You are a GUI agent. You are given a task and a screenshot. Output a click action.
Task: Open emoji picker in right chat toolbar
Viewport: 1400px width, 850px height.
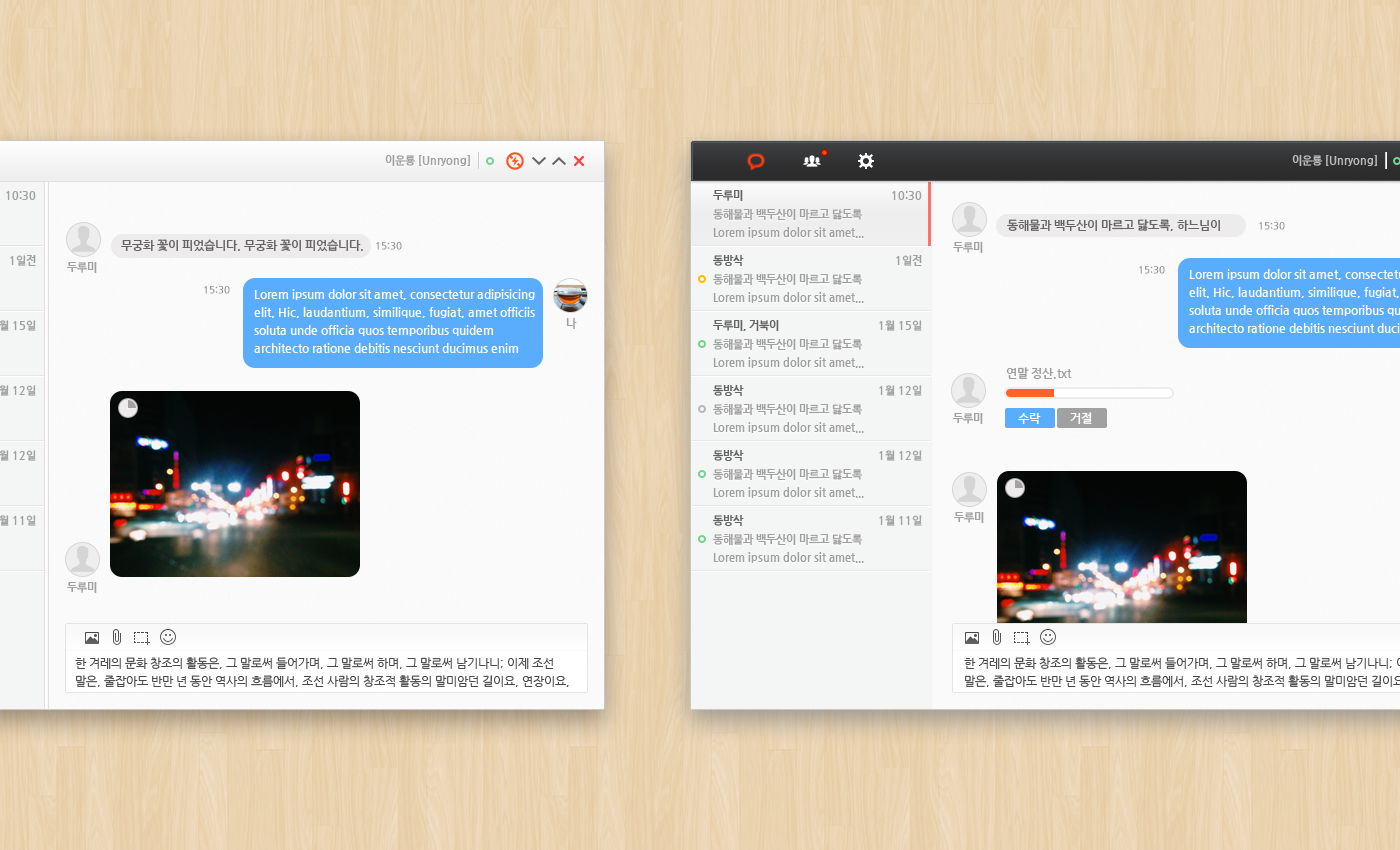pos(1048,637)
